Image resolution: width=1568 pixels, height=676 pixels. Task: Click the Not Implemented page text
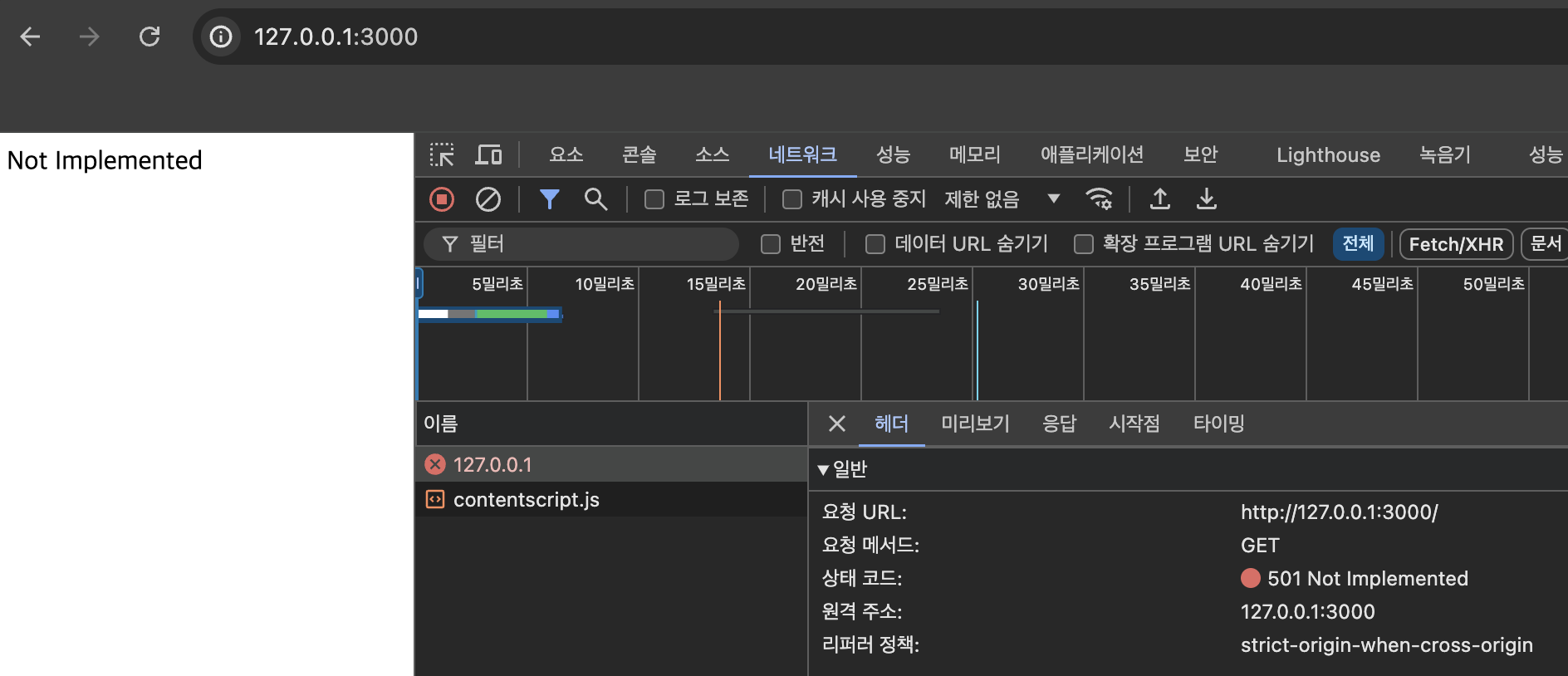coord(105,160)
